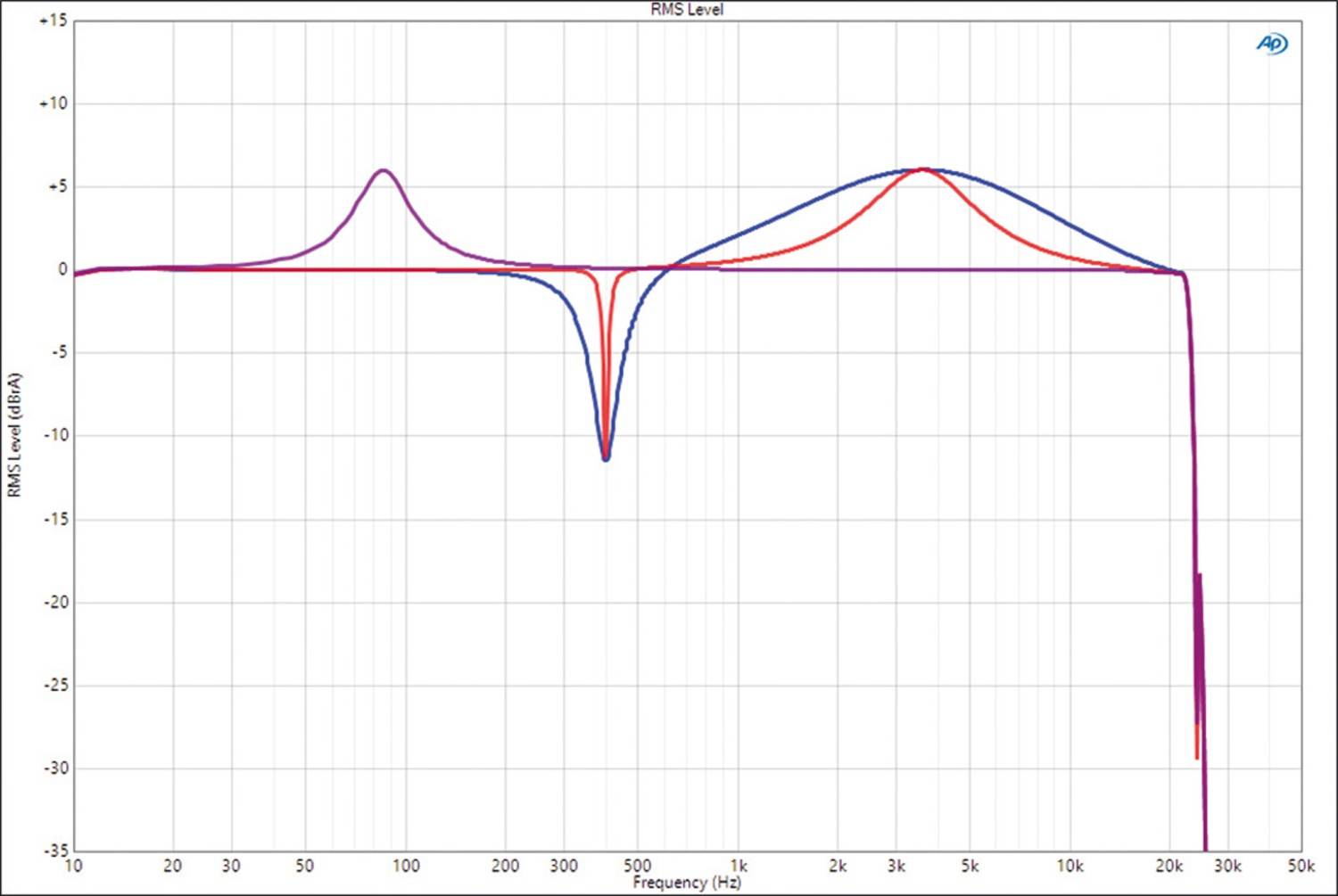Click the -30 y-axis value
This screenshot has height=896, width=1338.
pyautogui.click(x=55, y=768)
